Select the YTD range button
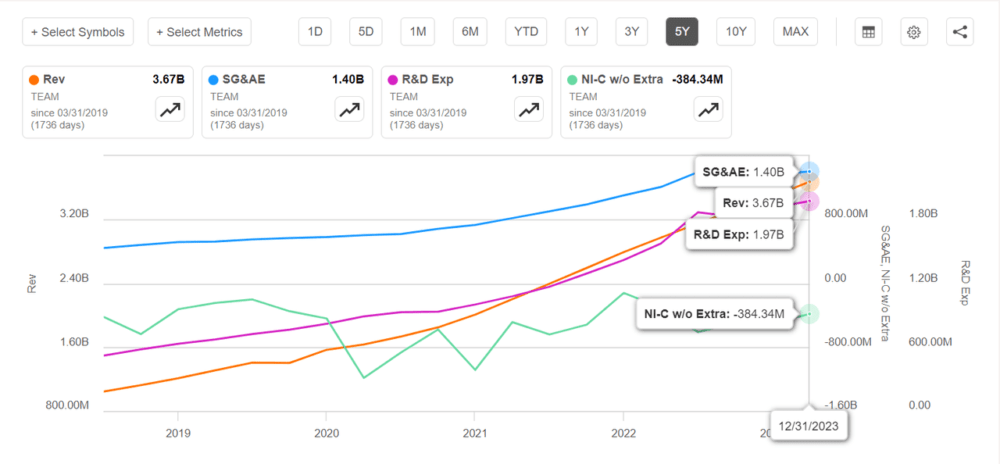Image resolution: width=1000 pixels, height=464 pixels. (526, 32)
